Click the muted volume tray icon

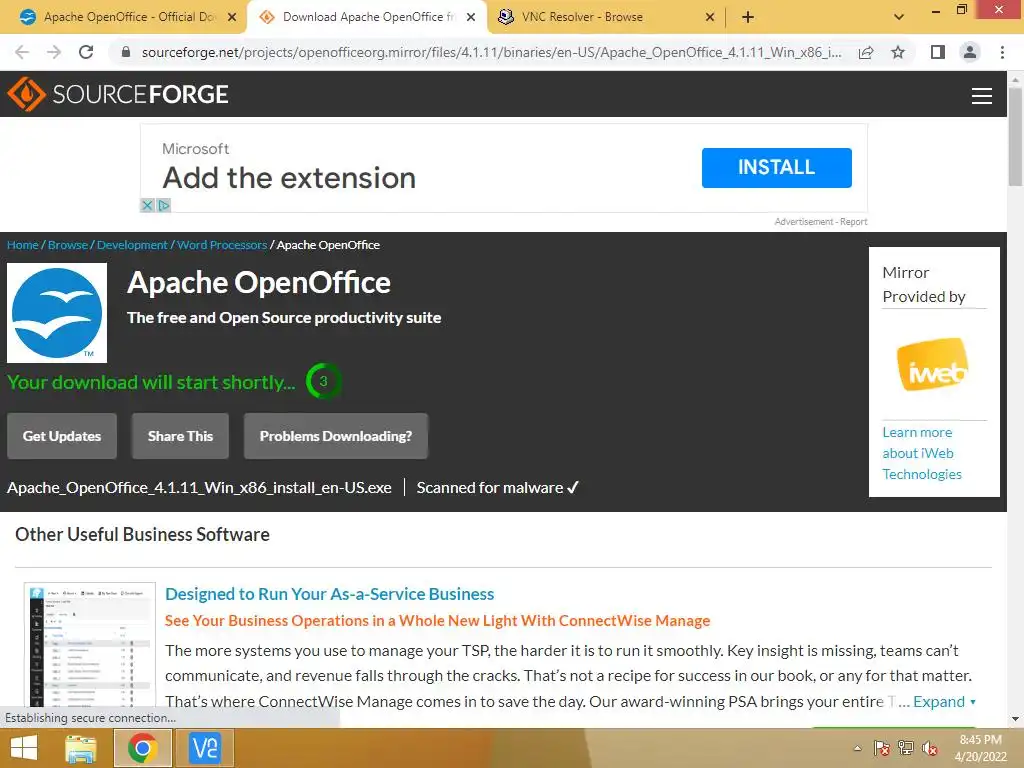click(x=930, y=748)
